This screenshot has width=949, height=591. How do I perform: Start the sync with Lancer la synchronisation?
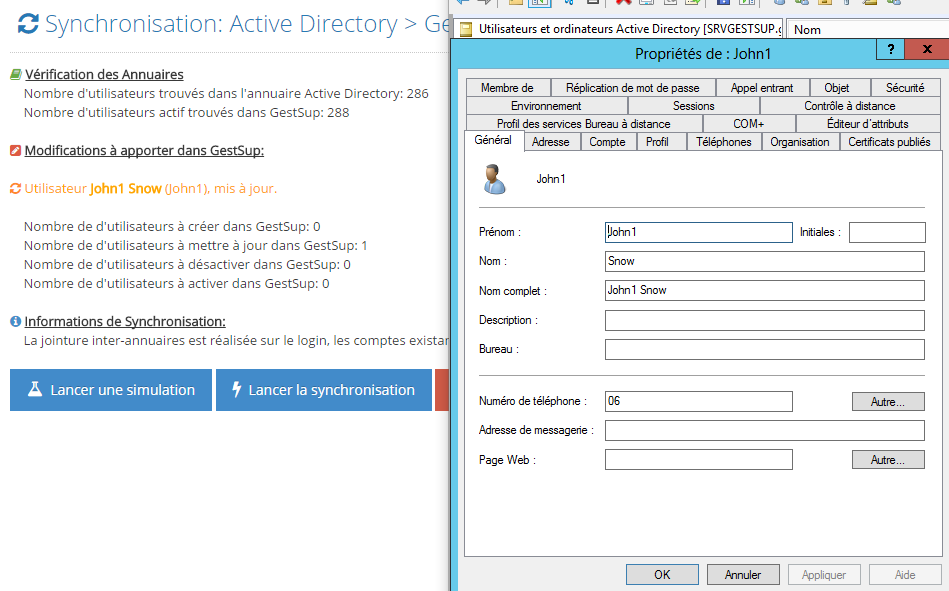point(324,390)
